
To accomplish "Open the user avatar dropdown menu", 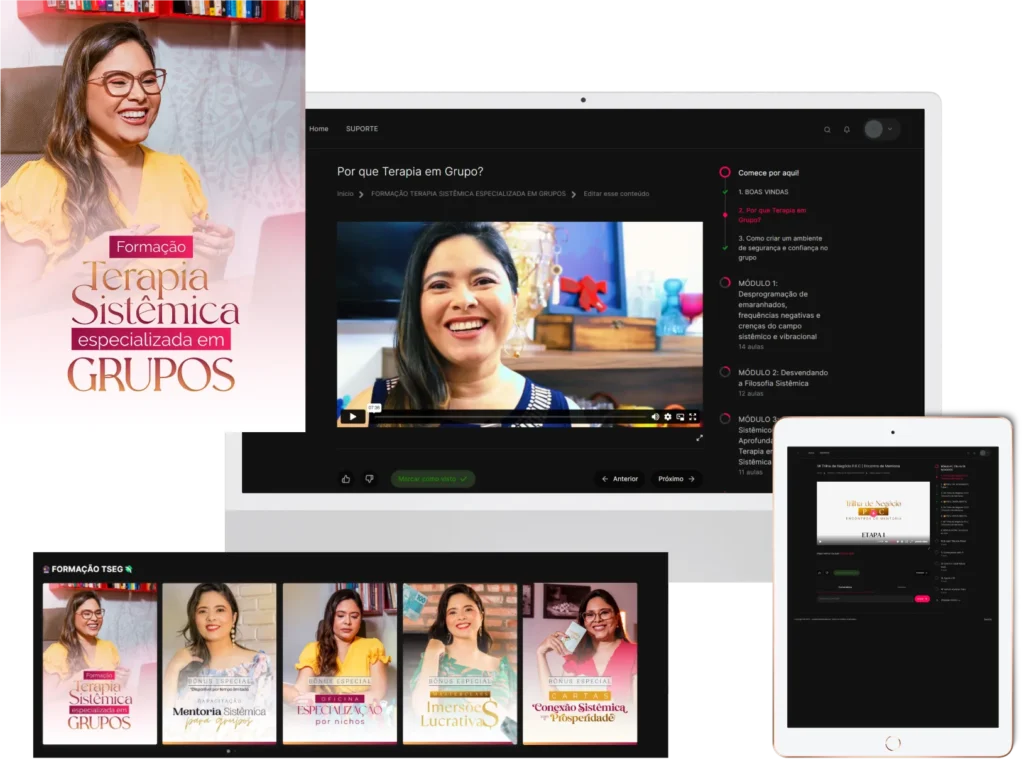I will click(x=880, y=129).
